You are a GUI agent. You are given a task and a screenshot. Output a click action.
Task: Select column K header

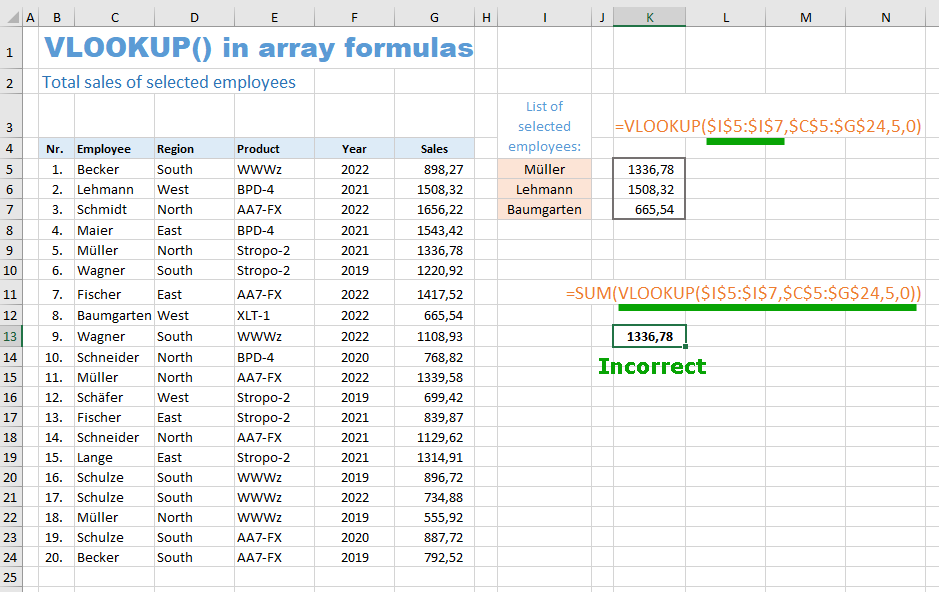click(649, 17)
